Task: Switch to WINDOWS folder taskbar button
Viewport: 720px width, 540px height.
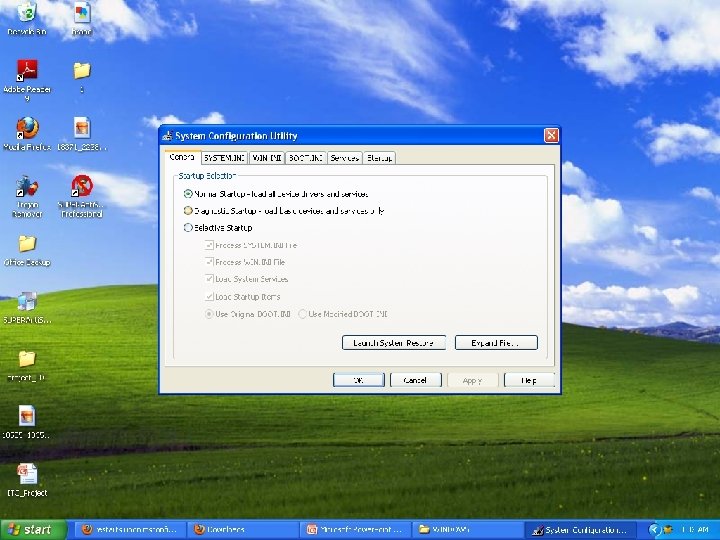Action: tap(468, 530)
